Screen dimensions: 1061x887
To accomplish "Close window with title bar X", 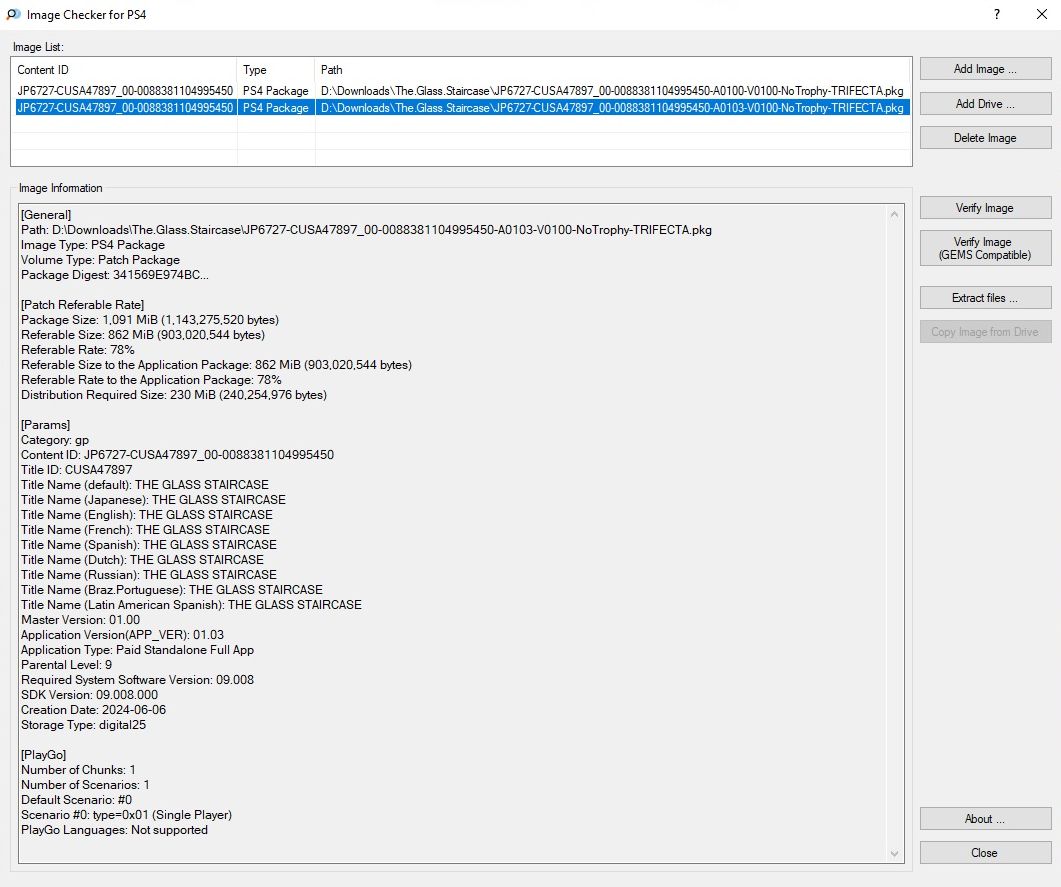I will (x=1042, y=14).
